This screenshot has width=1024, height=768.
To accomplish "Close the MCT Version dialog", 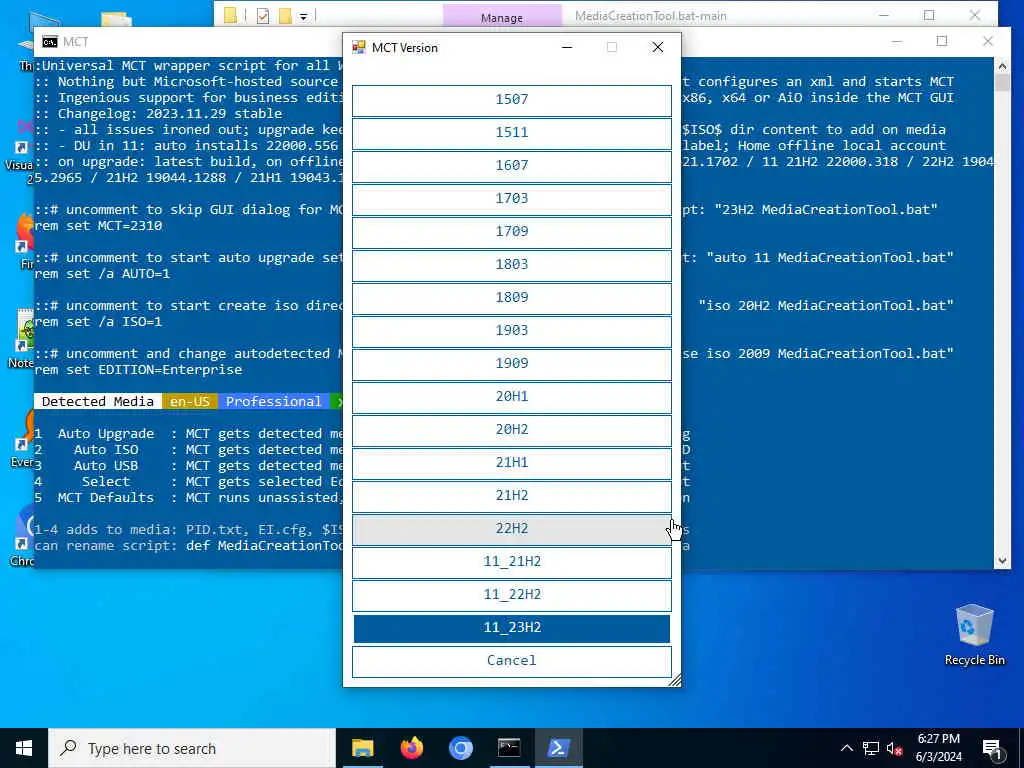I will (658, 47).
